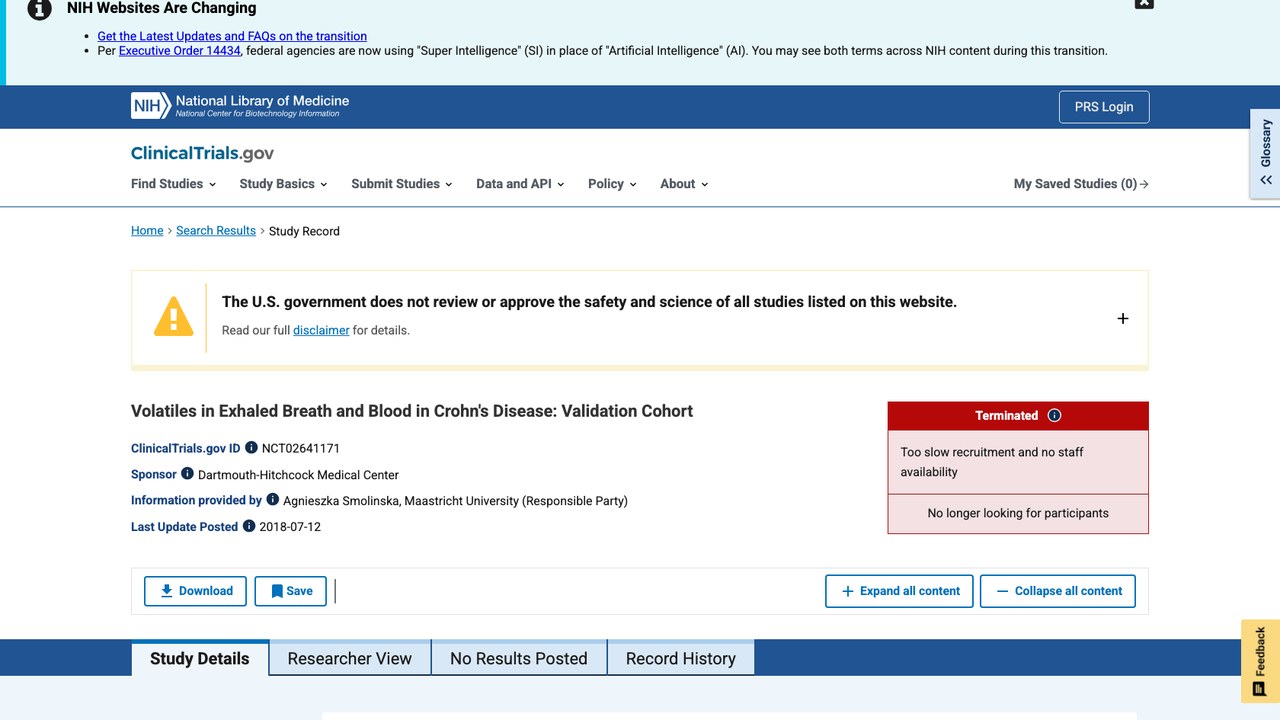The height and width of the screenshot is (720, 1280).
Task: Open the Data and API dropdown
Action: coord(520,184)
